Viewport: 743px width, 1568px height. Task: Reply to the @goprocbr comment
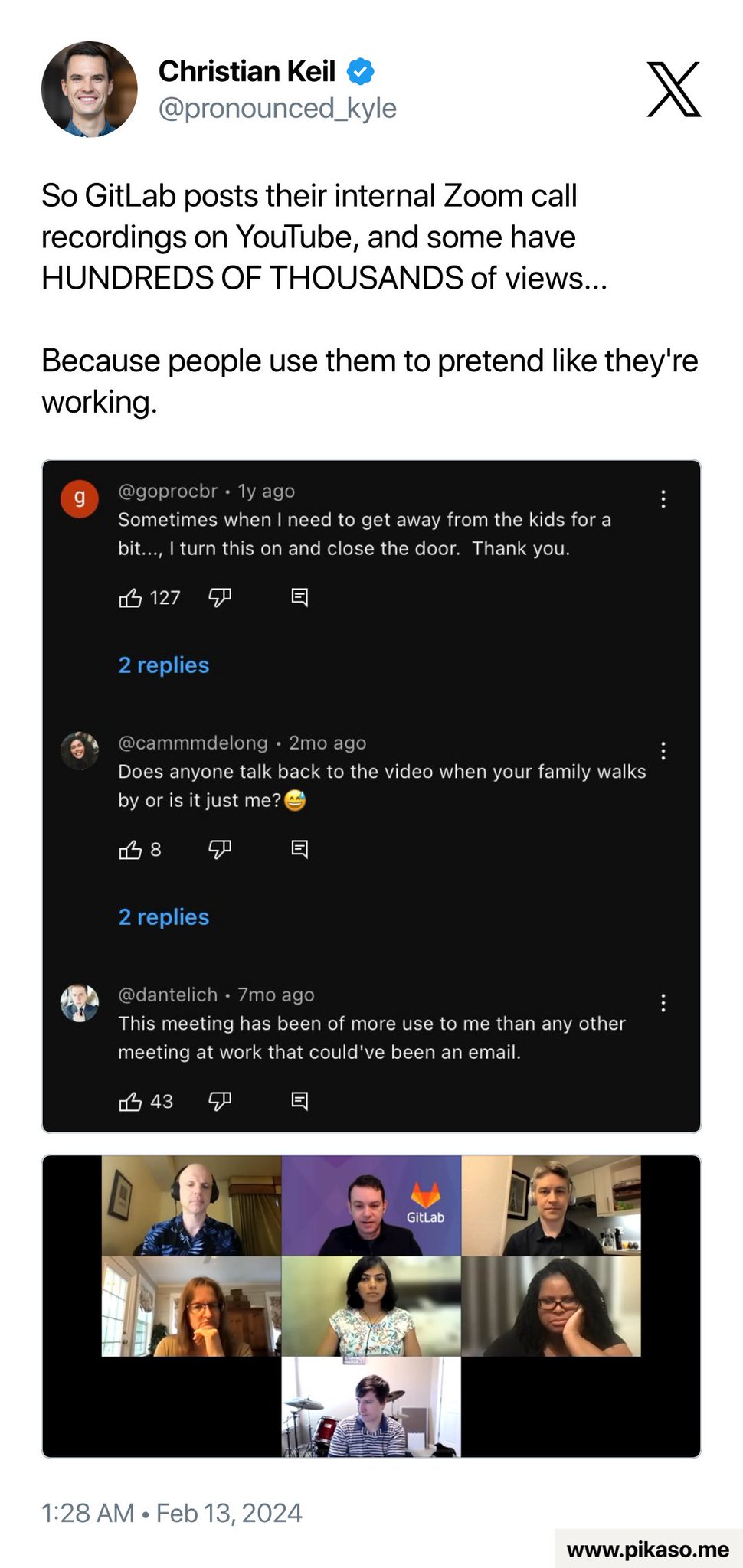point(299,598)
